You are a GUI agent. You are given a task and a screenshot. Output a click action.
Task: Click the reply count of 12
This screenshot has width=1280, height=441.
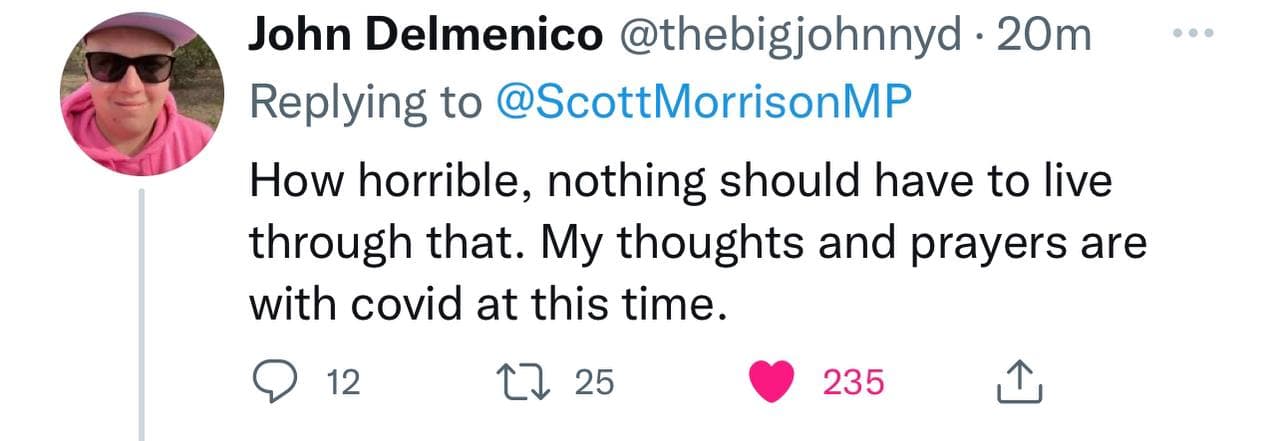click(344, 382)
